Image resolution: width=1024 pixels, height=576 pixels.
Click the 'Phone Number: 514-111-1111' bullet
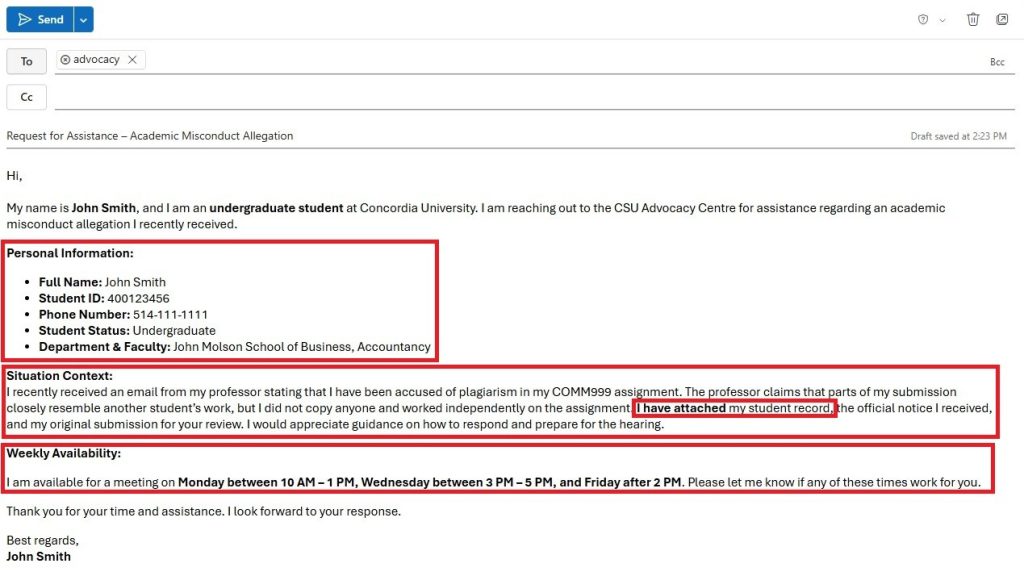click(x=123, y=314)
